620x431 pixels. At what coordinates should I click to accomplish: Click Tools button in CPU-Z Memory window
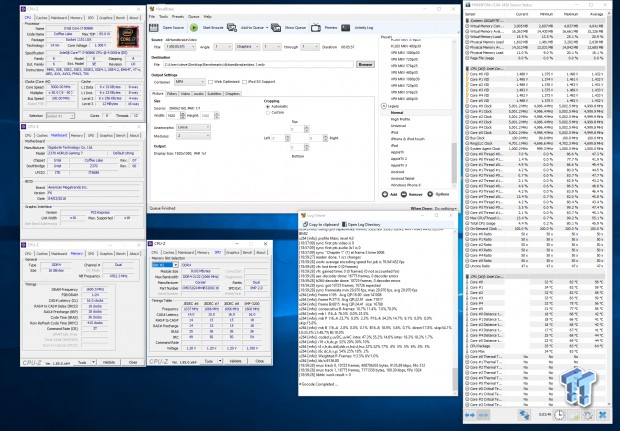click(84, 362)
